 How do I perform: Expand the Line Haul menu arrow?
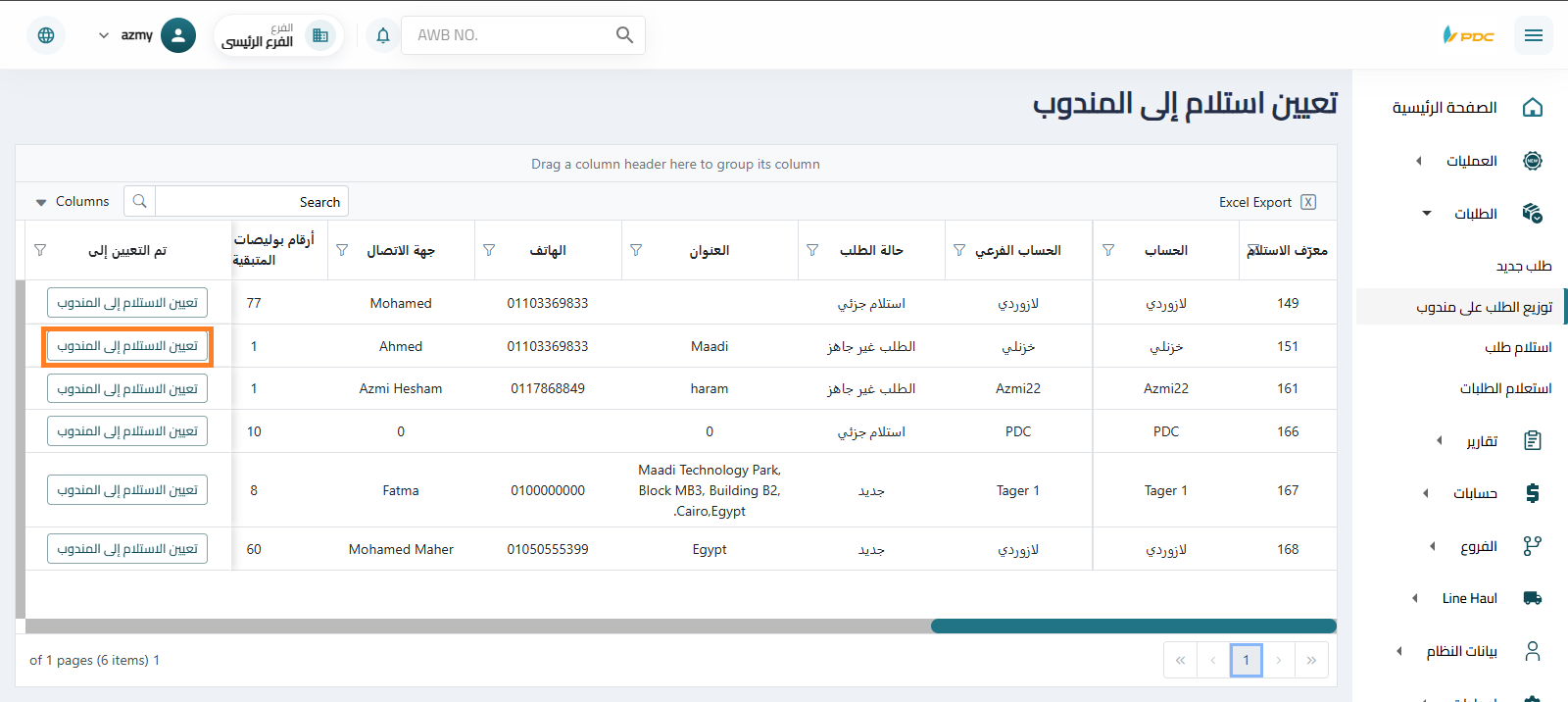(x=1415, y=598)
